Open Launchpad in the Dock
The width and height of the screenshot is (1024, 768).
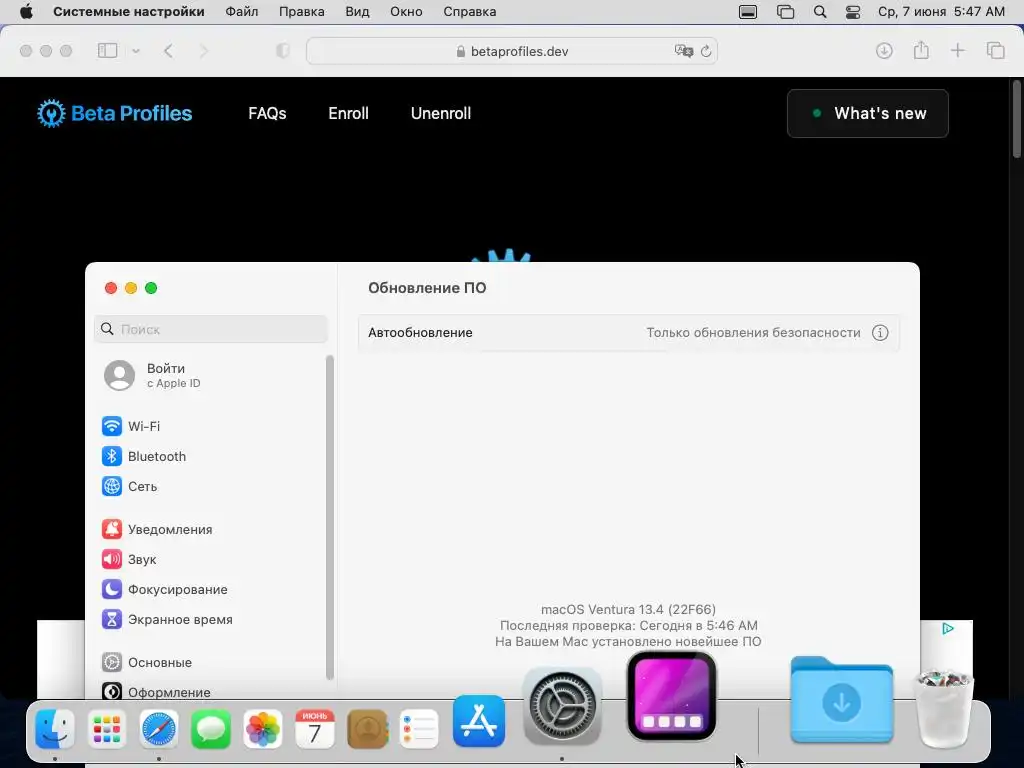106,728
